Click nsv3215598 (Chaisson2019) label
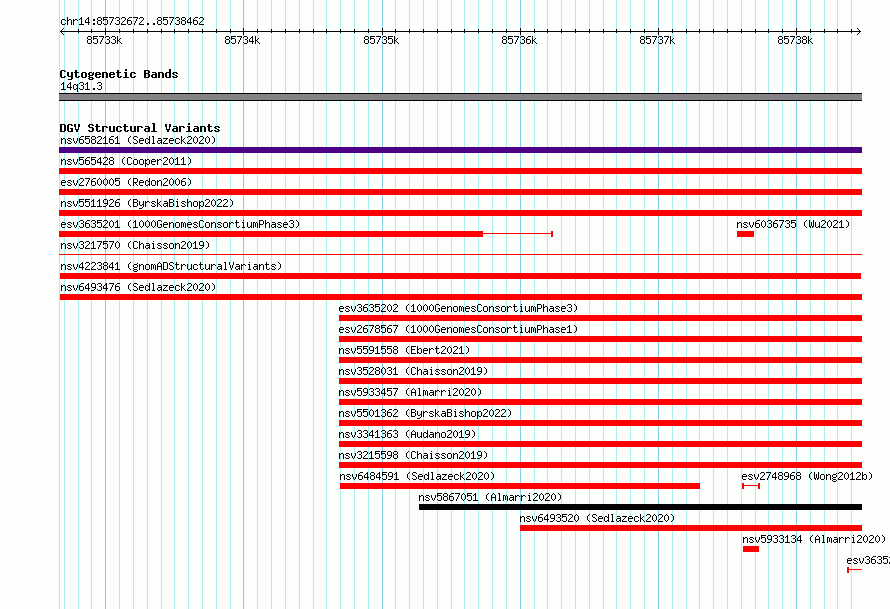Image resolution: width=890 pixels, height=609 pixels. tap(413, 455)
